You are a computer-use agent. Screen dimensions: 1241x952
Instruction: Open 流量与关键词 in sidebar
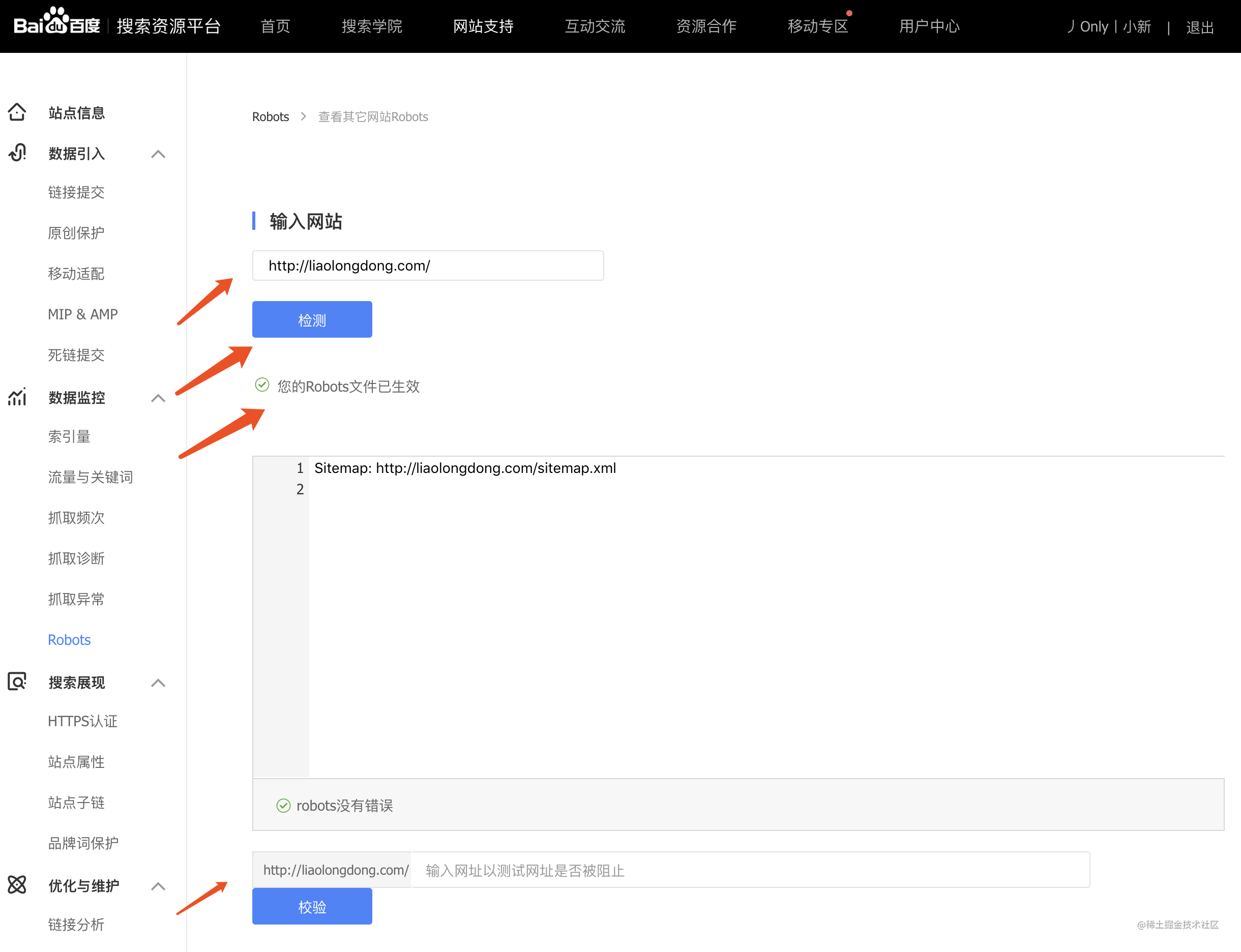click(91, 477)
